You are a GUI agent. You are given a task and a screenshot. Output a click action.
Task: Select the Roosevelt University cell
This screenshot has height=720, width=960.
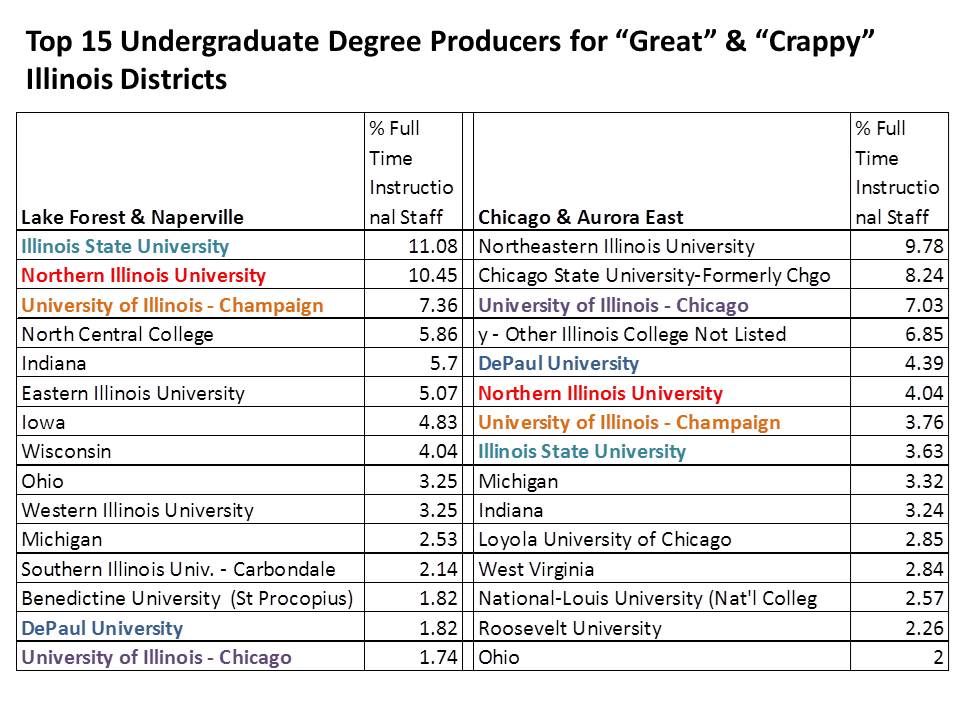point(570,629)
